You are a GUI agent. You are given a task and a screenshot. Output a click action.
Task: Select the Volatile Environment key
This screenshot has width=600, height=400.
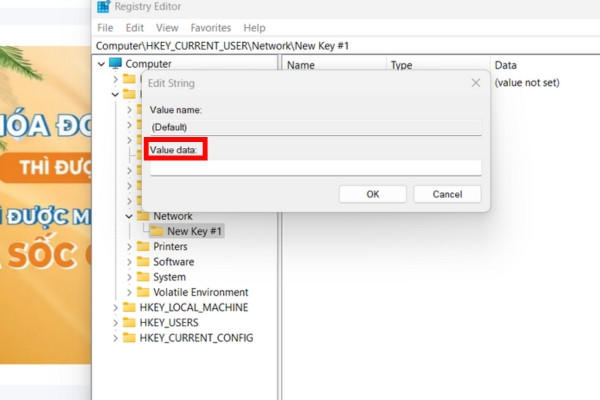(201, 292)
